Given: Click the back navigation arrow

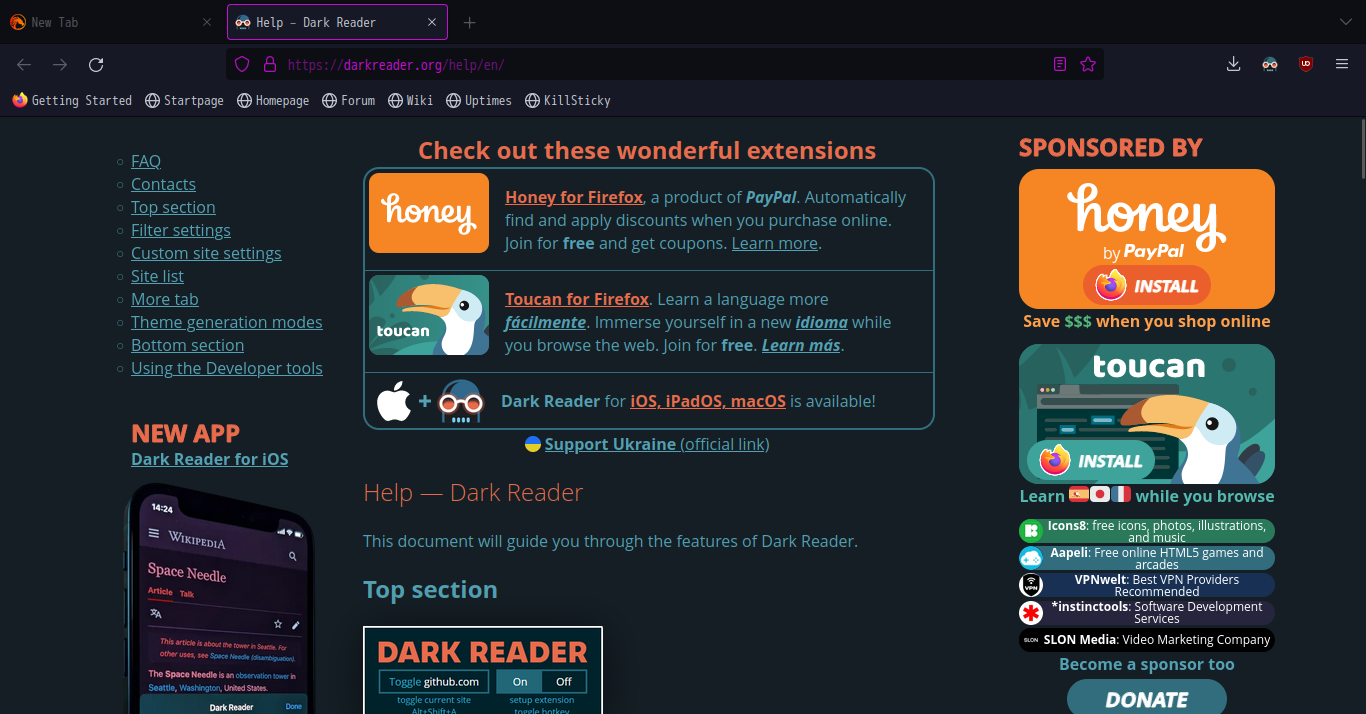Looking at the screenshot, I should [x=24, y=64].
